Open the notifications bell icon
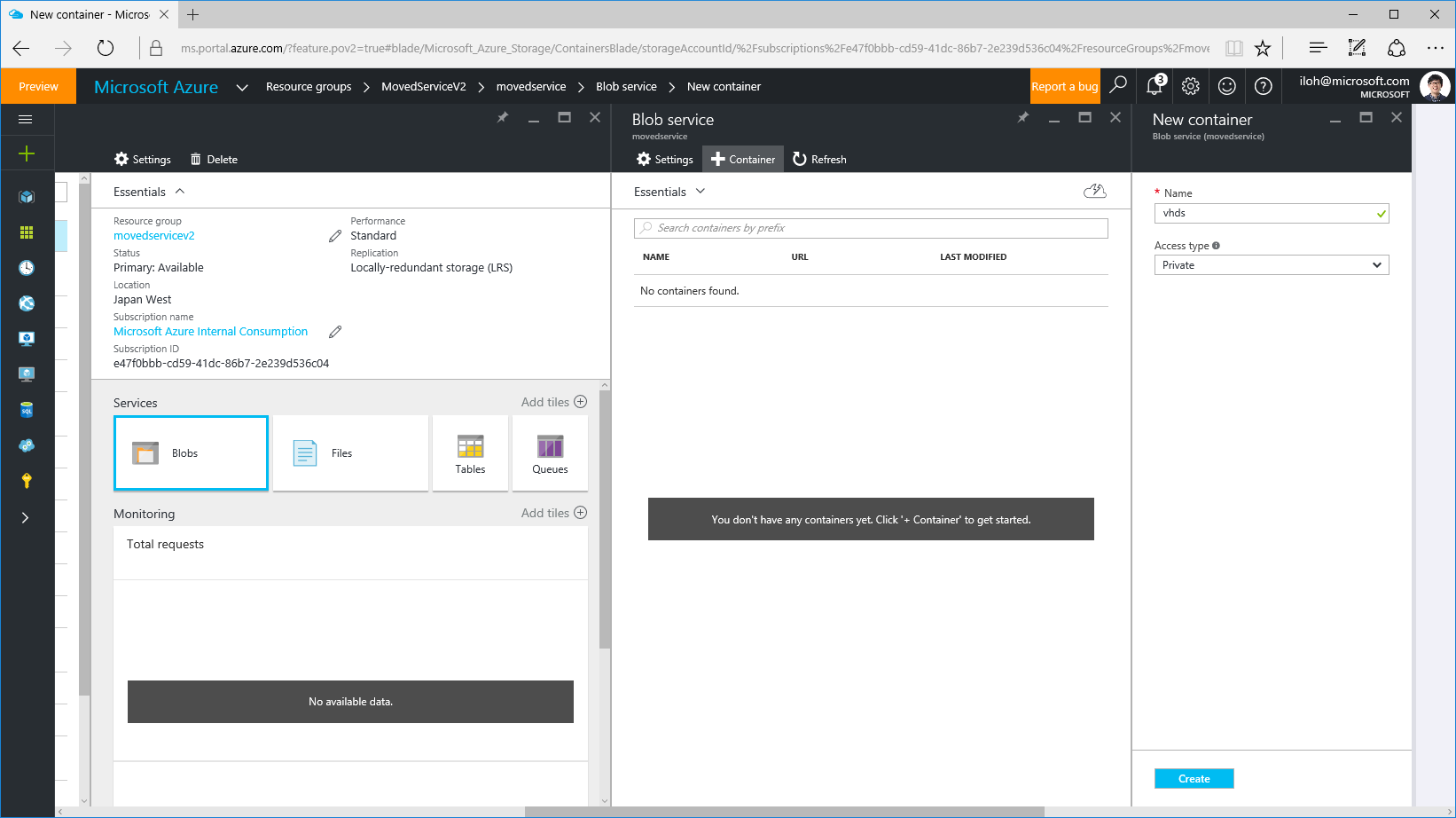Image resolution: width=1456 pixels, height=818 pixels. click(1155, 86)
